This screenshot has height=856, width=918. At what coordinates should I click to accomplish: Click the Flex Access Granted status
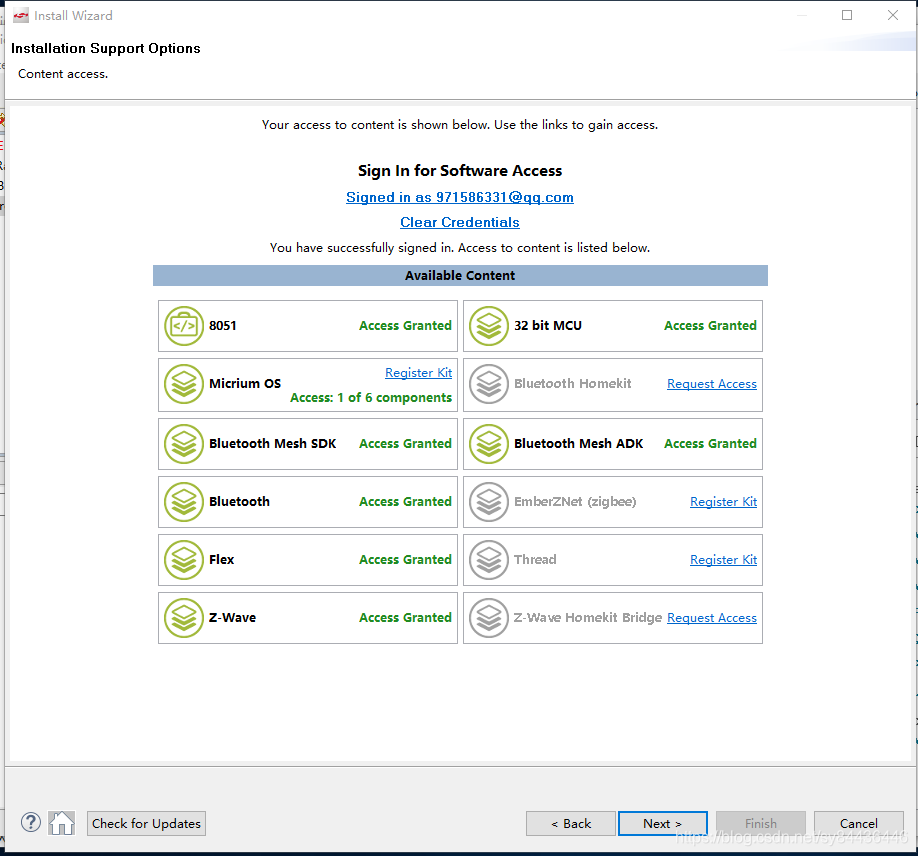tap(405, 560)
